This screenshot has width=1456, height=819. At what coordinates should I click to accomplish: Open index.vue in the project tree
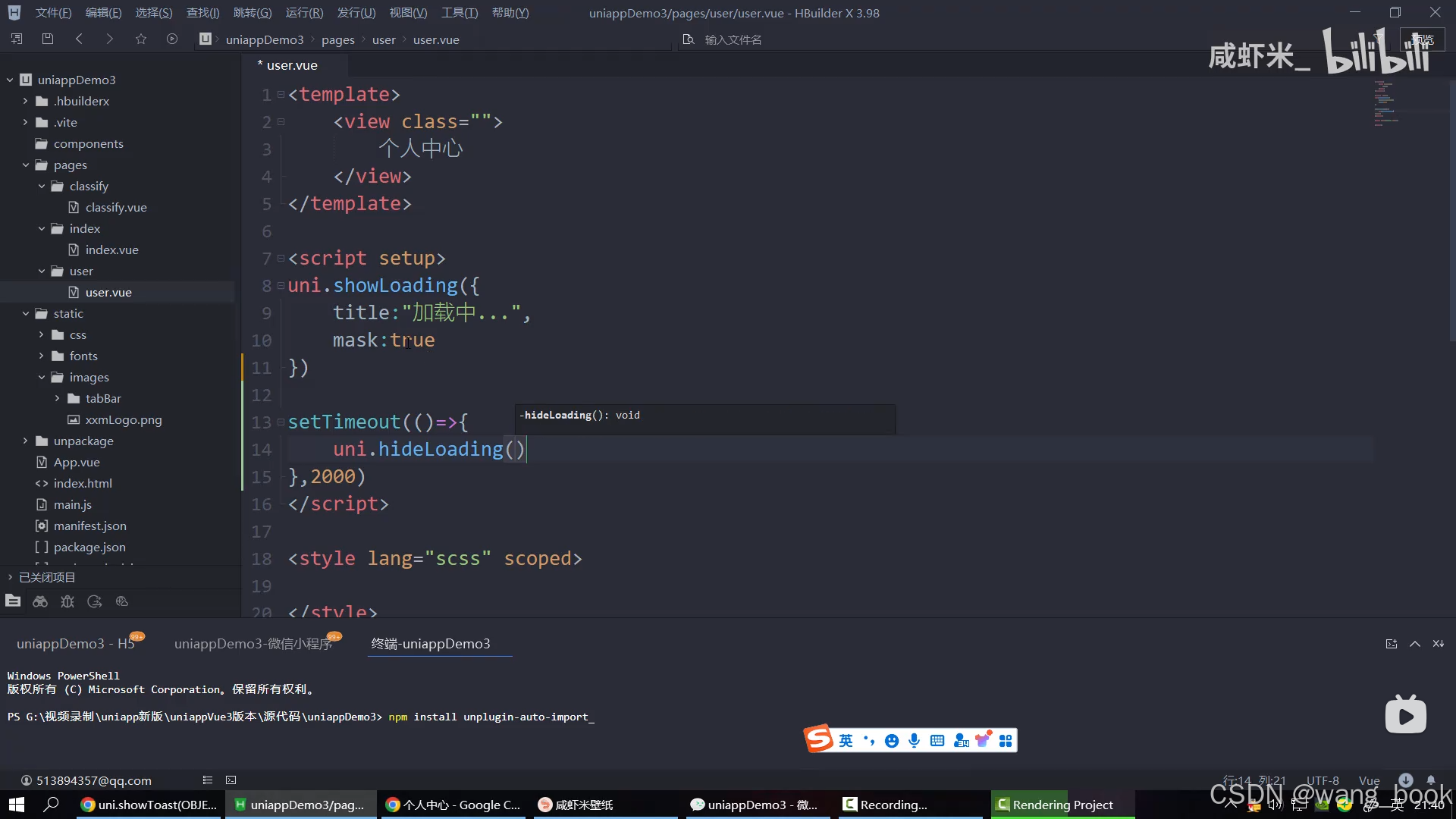[x=111, y=249]
